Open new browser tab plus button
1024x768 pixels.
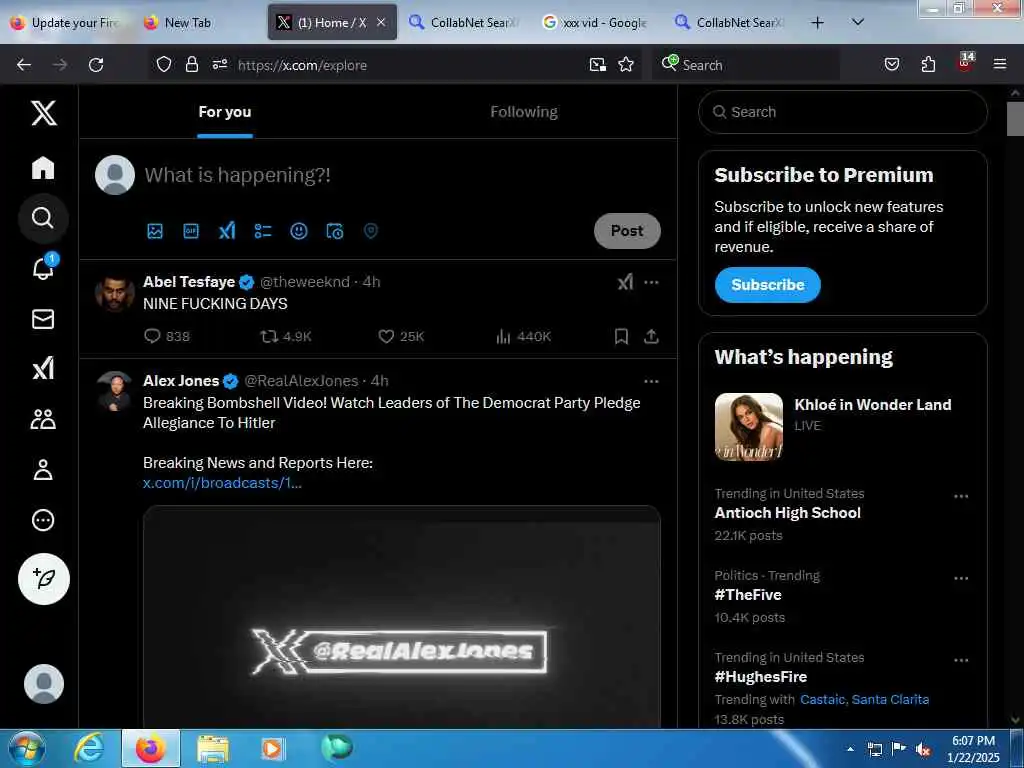click(x=817, y=22)
